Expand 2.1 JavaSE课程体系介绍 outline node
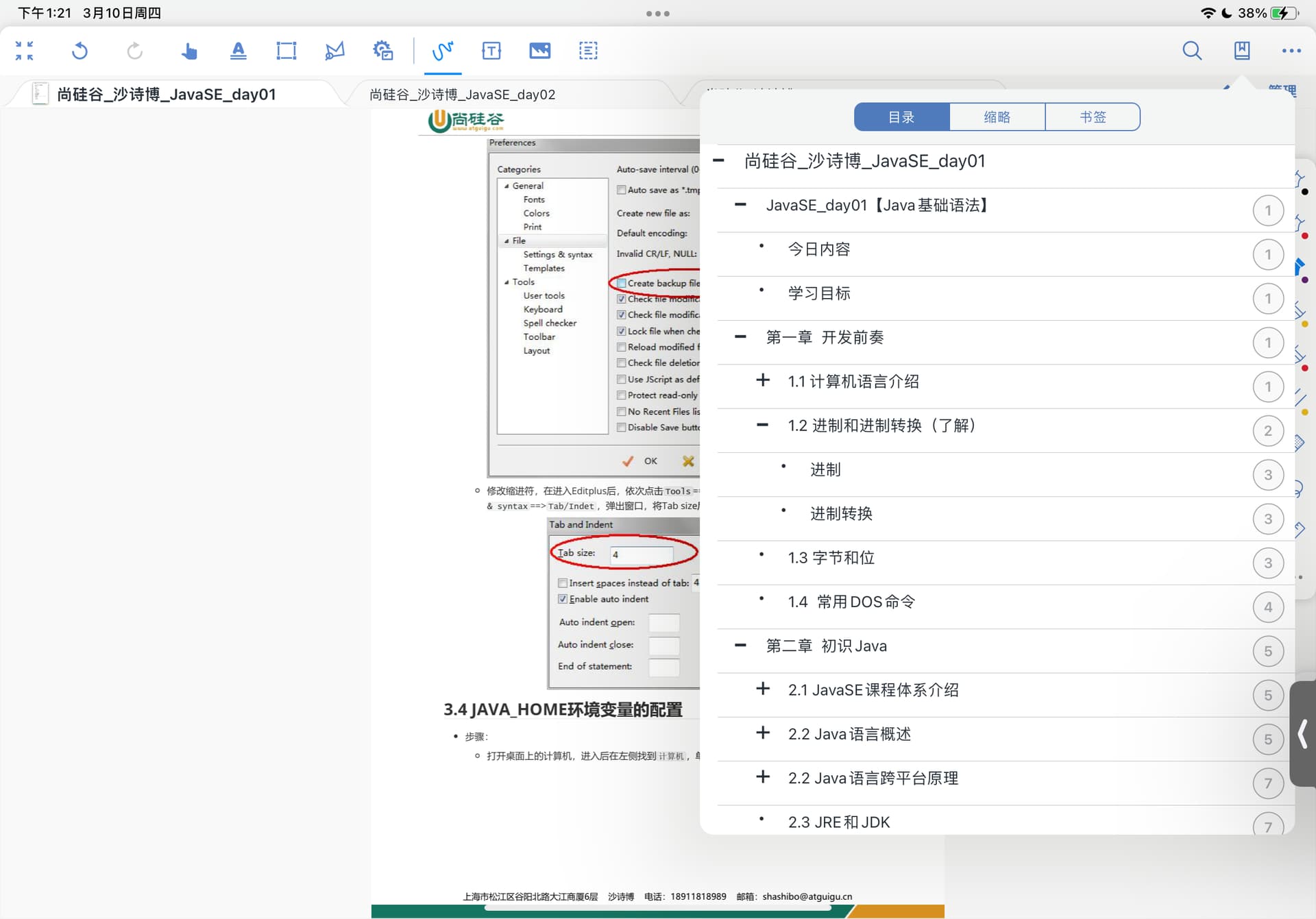This screenshot has height=919, width=1316. [x=763, y=689]
